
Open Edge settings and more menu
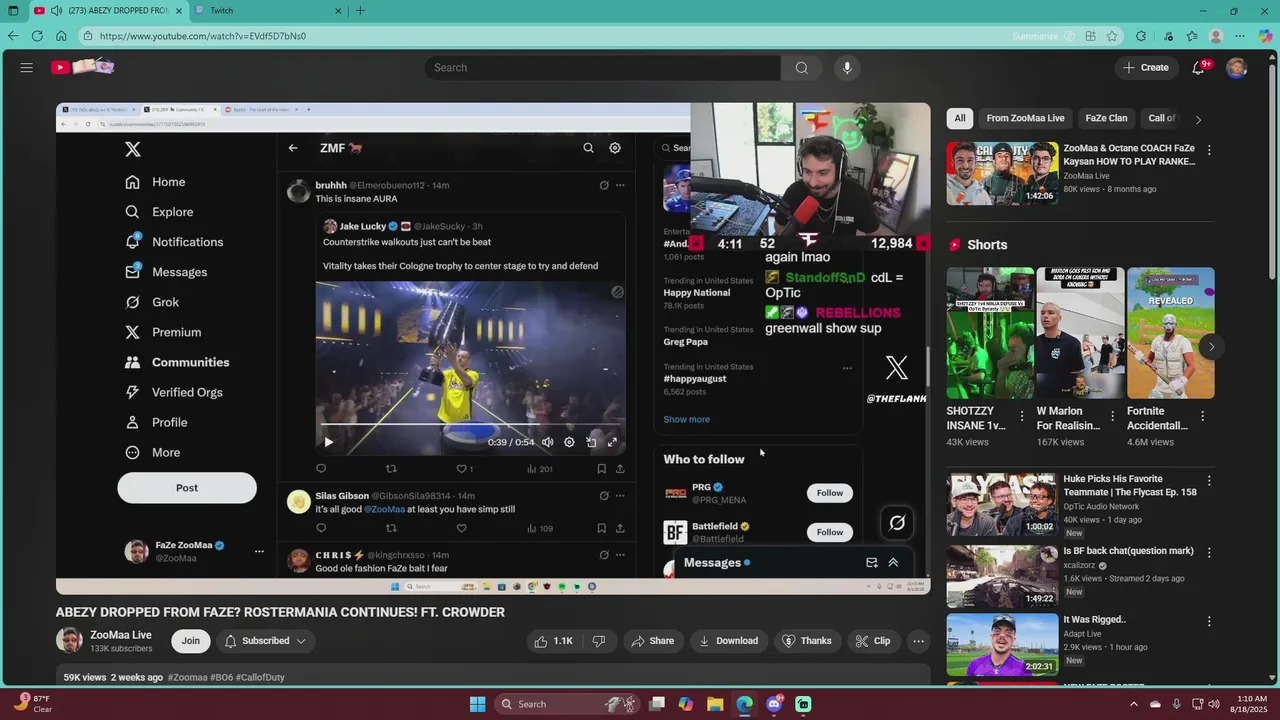[x=1240, y=36]
